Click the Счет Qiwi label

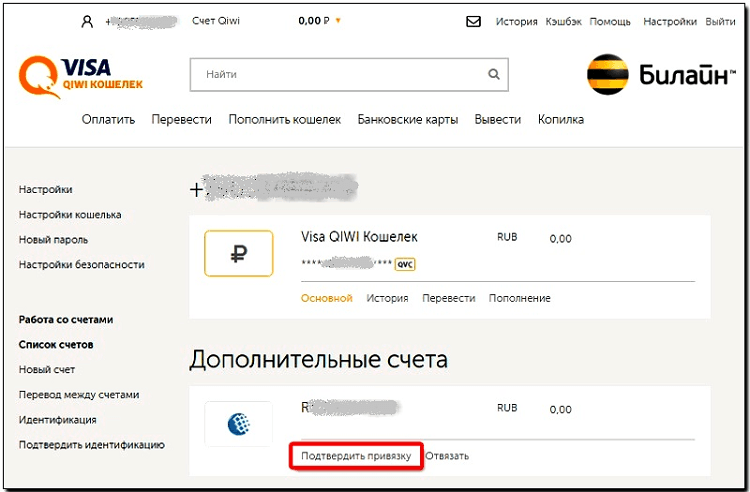click(216, 21)
